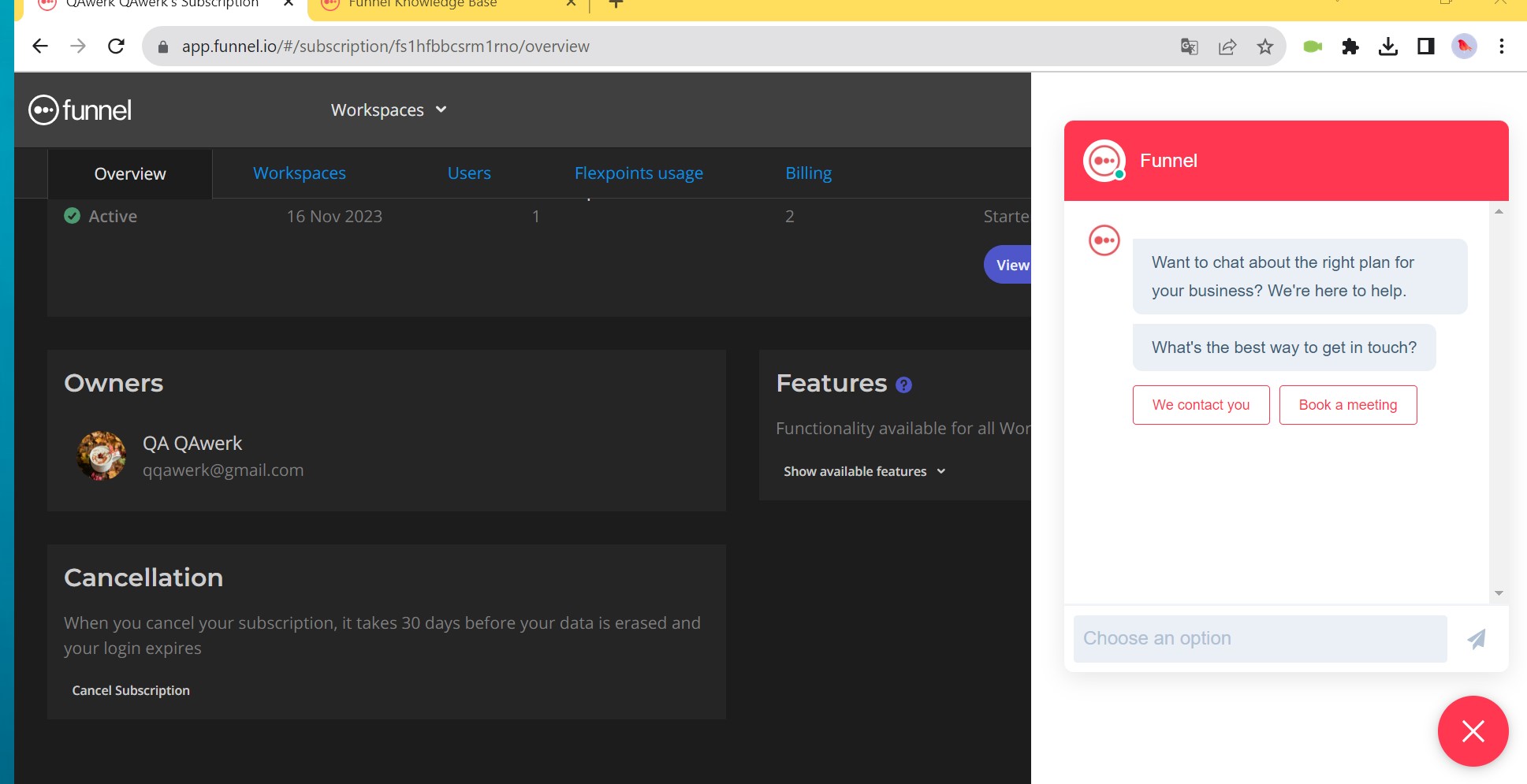This screenshot has width=1527, height=784.
Task: Open the Chrome profile avatar
Action: pos(1464,46)
